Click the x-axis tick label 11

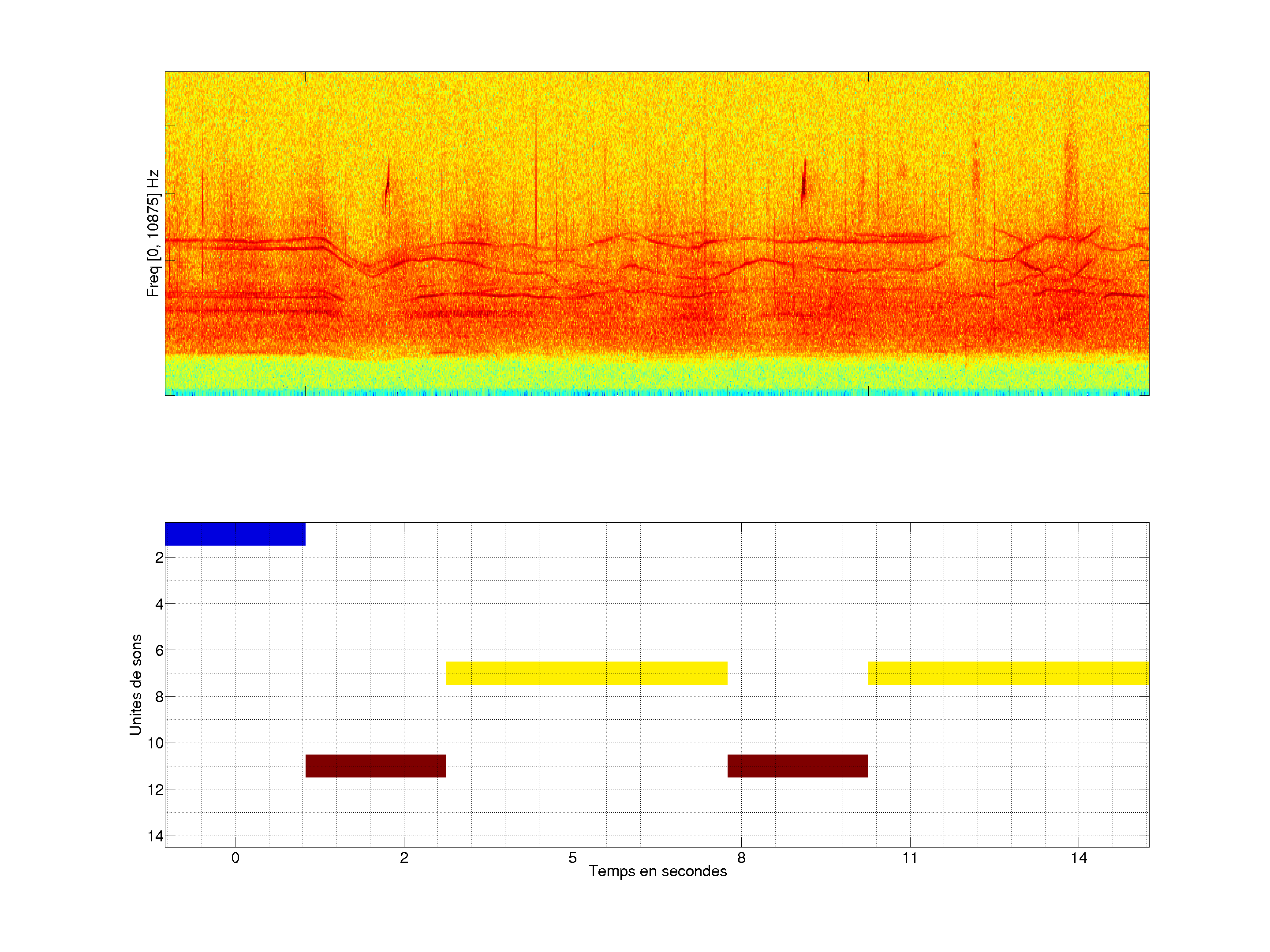pyautogui.click(x=910, y=858)
